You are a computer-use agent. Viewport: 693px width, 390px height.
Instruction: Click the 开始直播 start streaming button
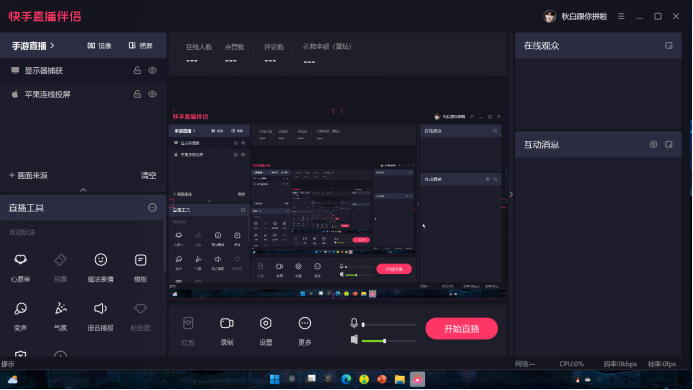tap(461, 329)
